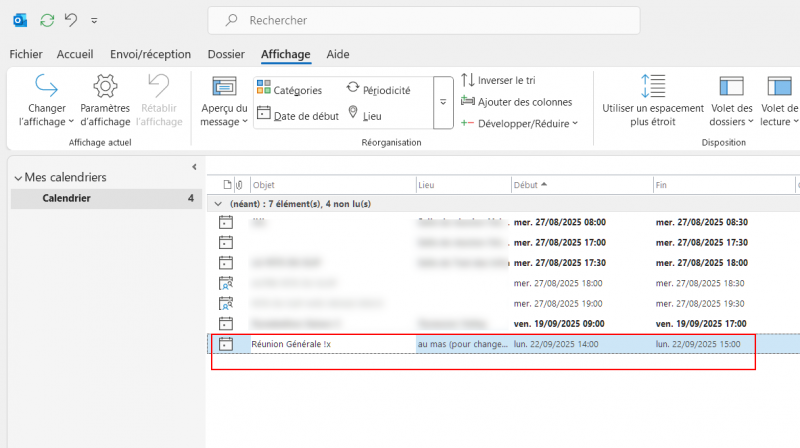Open Paramètres d'affichage gear icon
The height and width of the screenshot is (448, 800).
coord(105,86)
